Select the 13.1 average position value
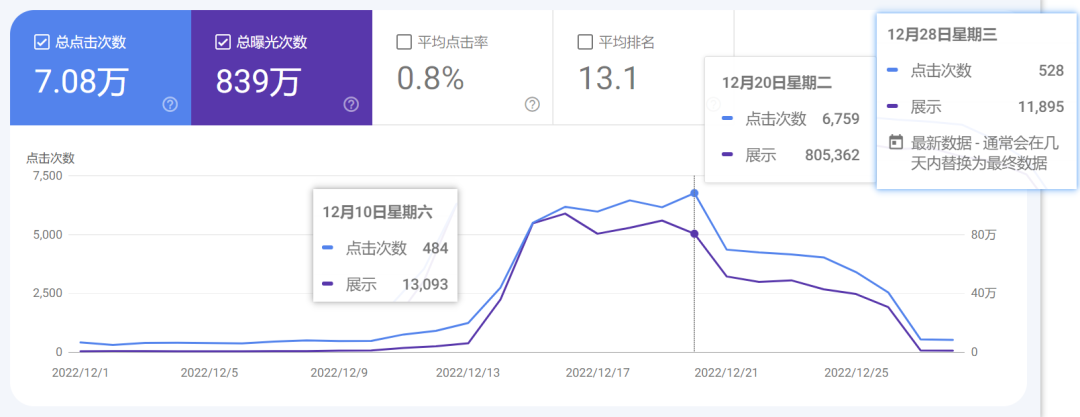 click(608, 78)
